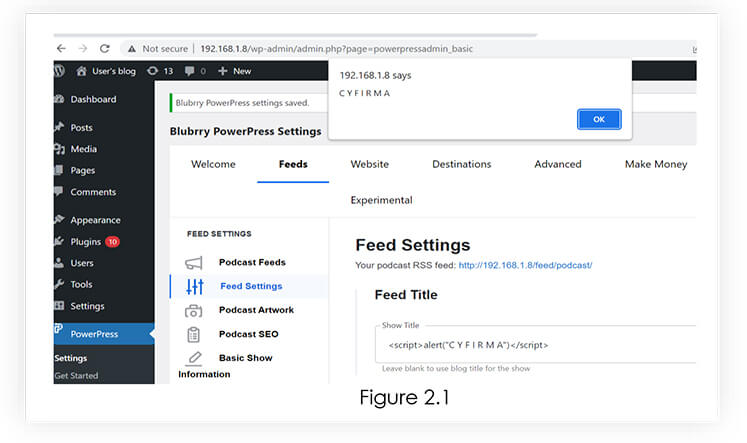This screenshot has height=443, width=747.
Task: Click the Media icon in sidebar
Action: (x=59, y=149)
